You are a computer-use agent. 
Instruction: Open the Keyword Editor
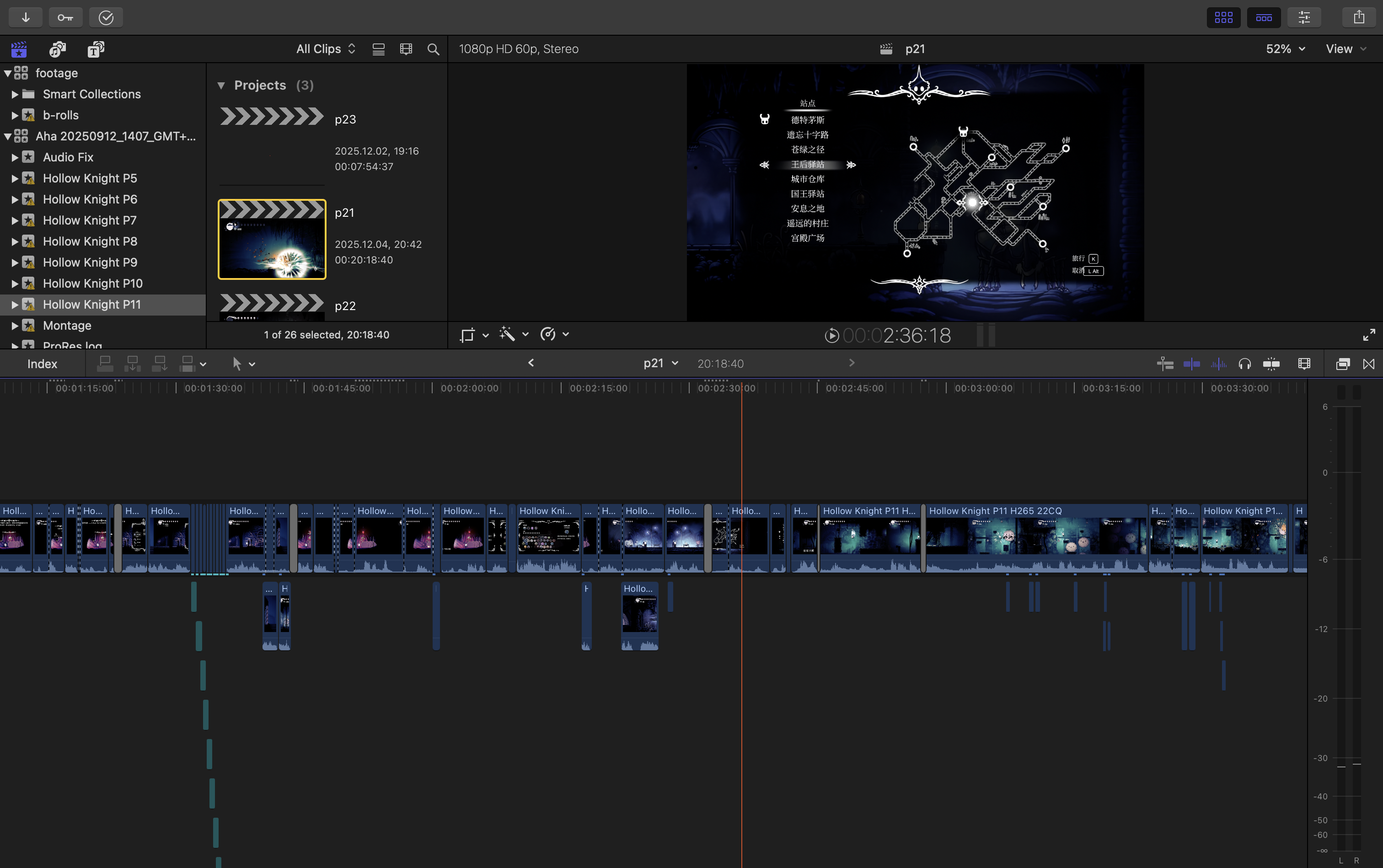pos(65,16)
